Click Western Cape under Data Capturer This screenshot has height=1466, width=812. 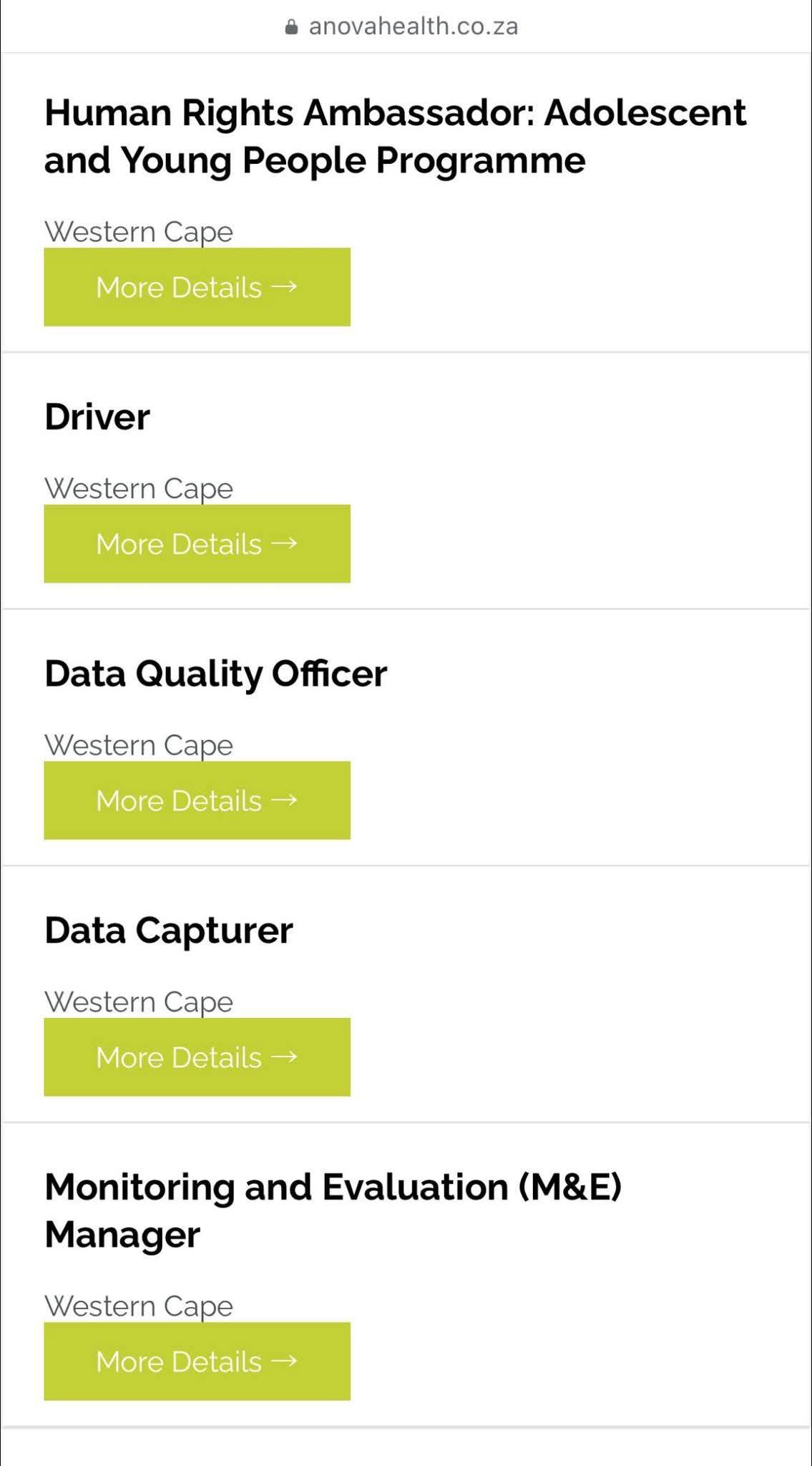pyautogui.click(x=139, y=1002)
